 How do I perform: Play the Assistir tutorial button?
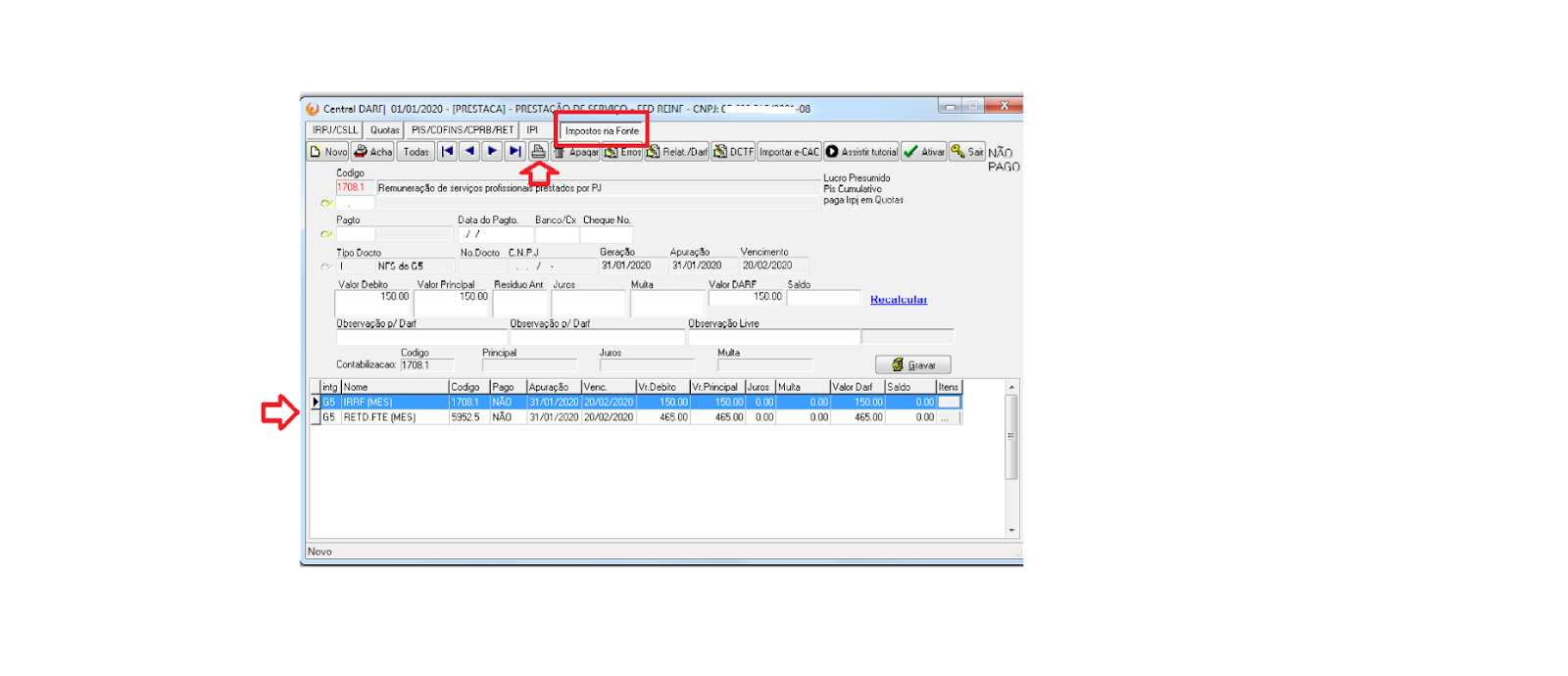pos(861,152)
